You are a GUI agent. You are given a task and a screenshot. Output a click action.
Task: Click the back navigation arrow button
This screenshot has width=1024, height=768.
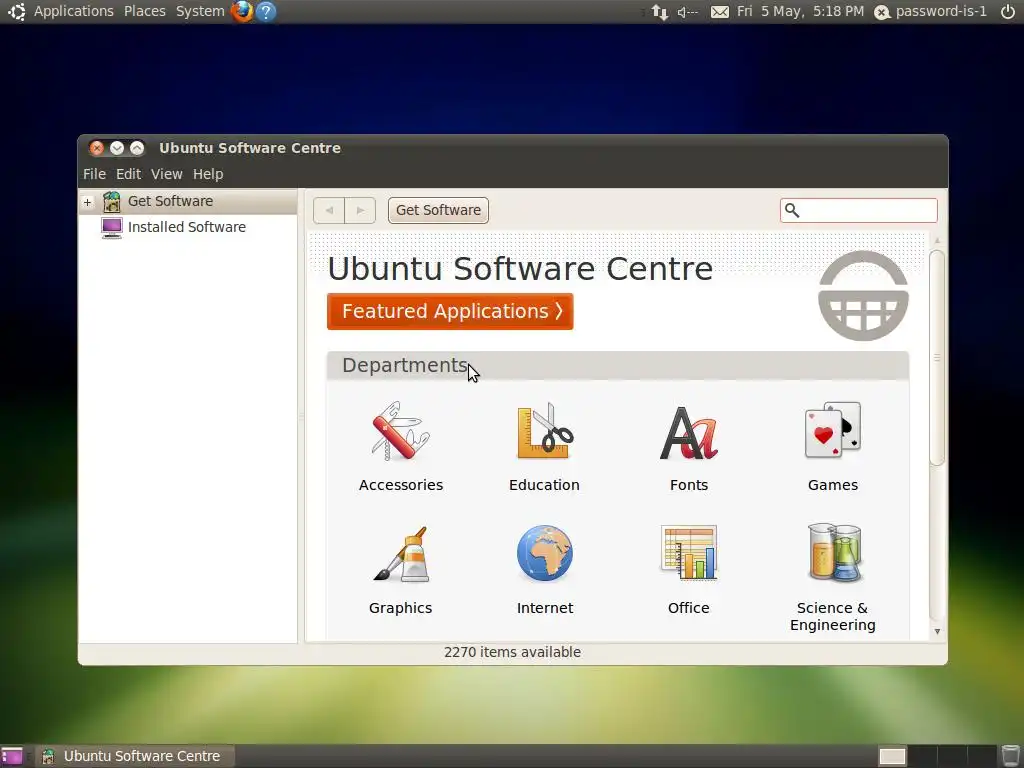point(329,210)
